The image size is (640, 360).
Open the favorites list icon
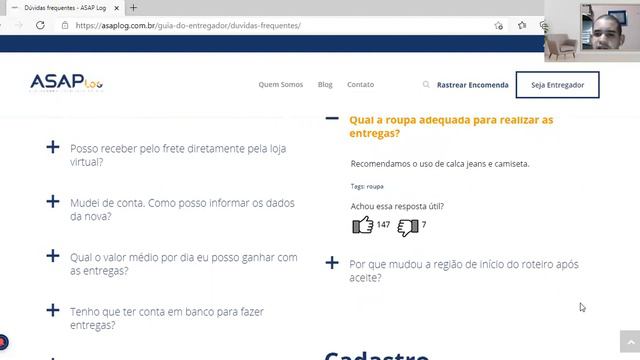pos(522,26)
